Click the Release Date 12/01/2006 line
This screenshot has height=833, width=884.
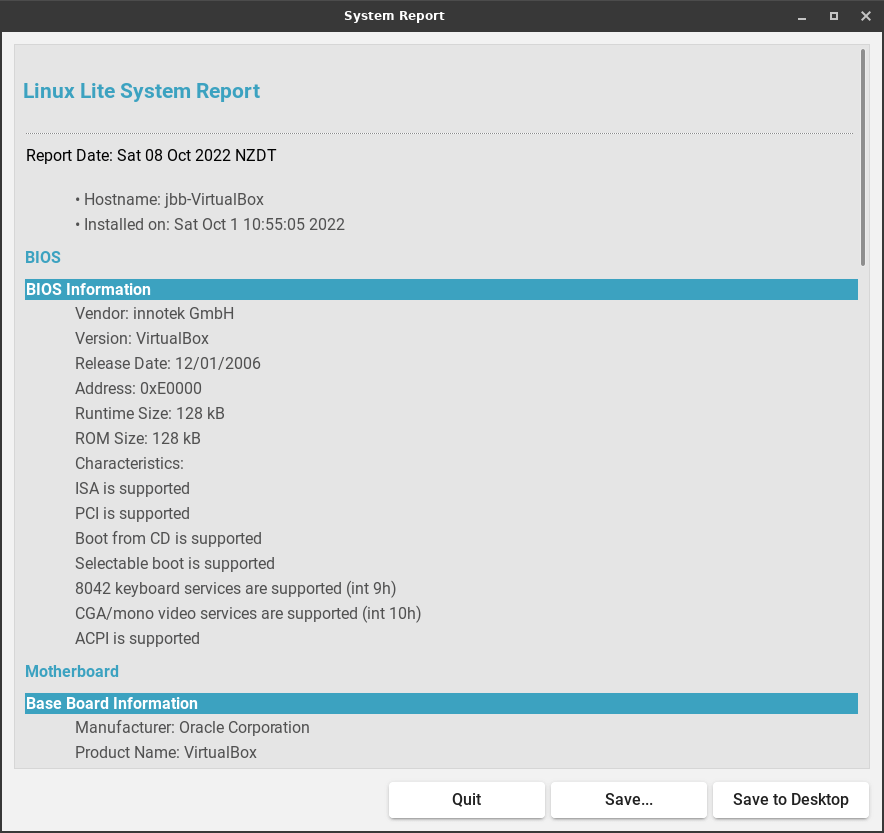coord(167,363)
